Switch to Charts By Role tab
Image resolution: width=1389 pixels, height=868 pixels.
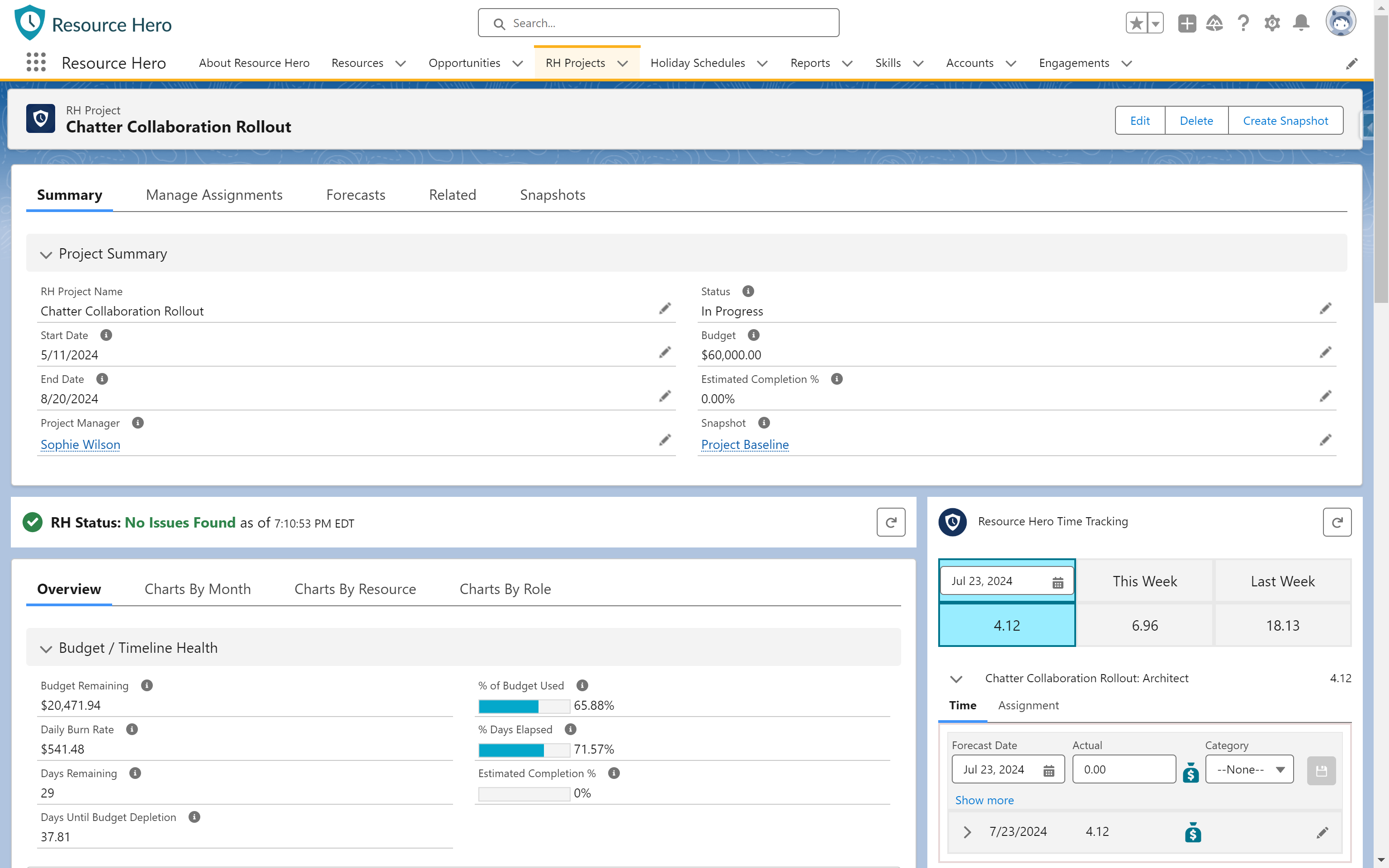coord(505,589)
